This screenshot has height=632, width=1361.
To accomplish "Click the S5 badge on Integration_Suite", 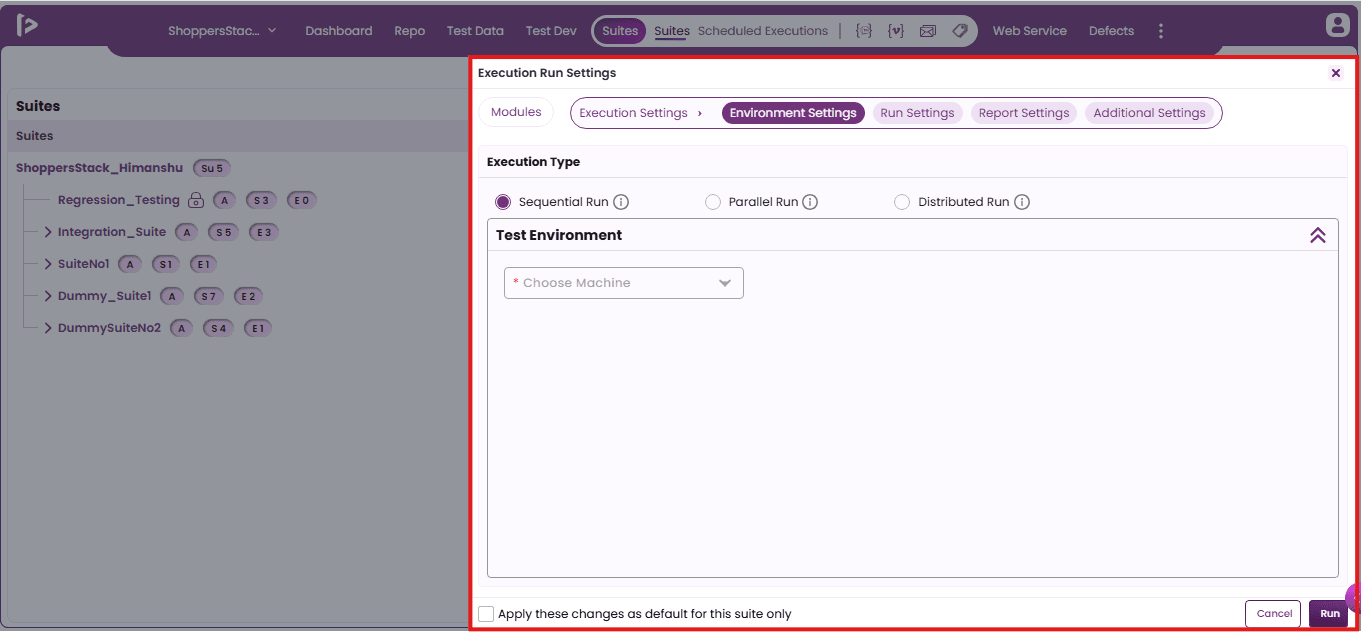I will pos(223,232).
